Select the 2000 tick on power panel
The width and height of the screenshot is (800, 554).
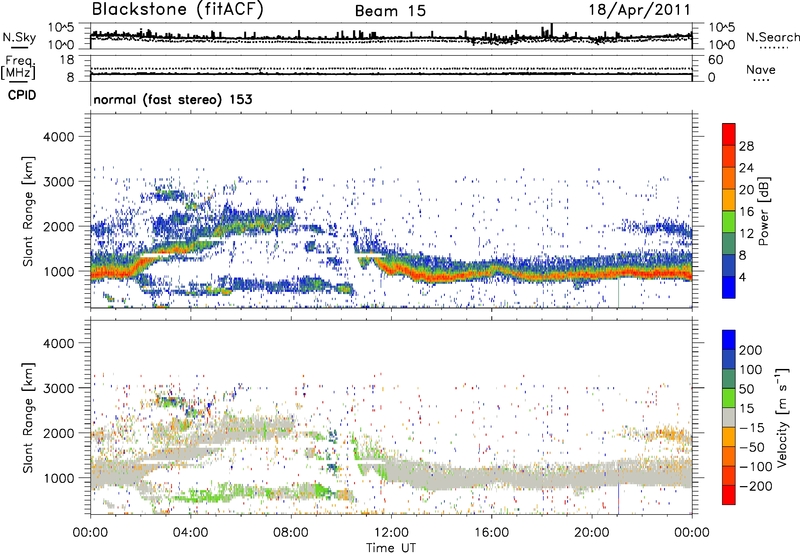click(58, 226)
